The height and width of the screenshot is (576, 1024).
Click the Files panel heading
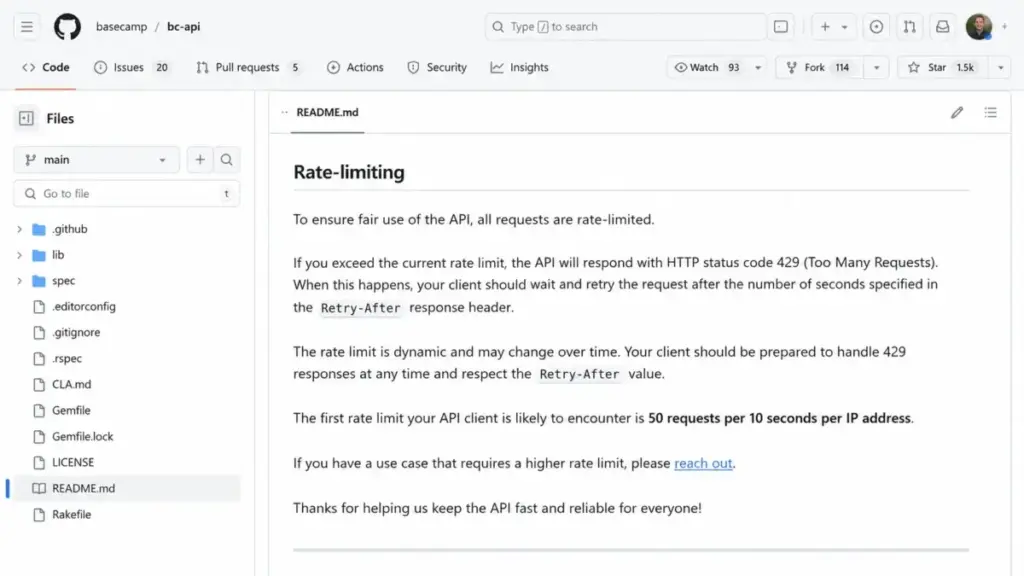point(60,118)
